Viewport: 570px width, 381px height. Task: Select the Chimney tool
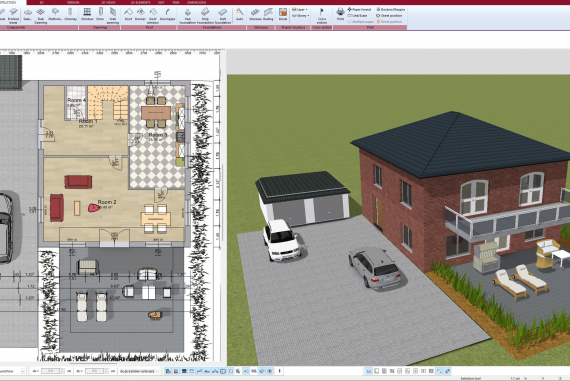coord(70,14)
